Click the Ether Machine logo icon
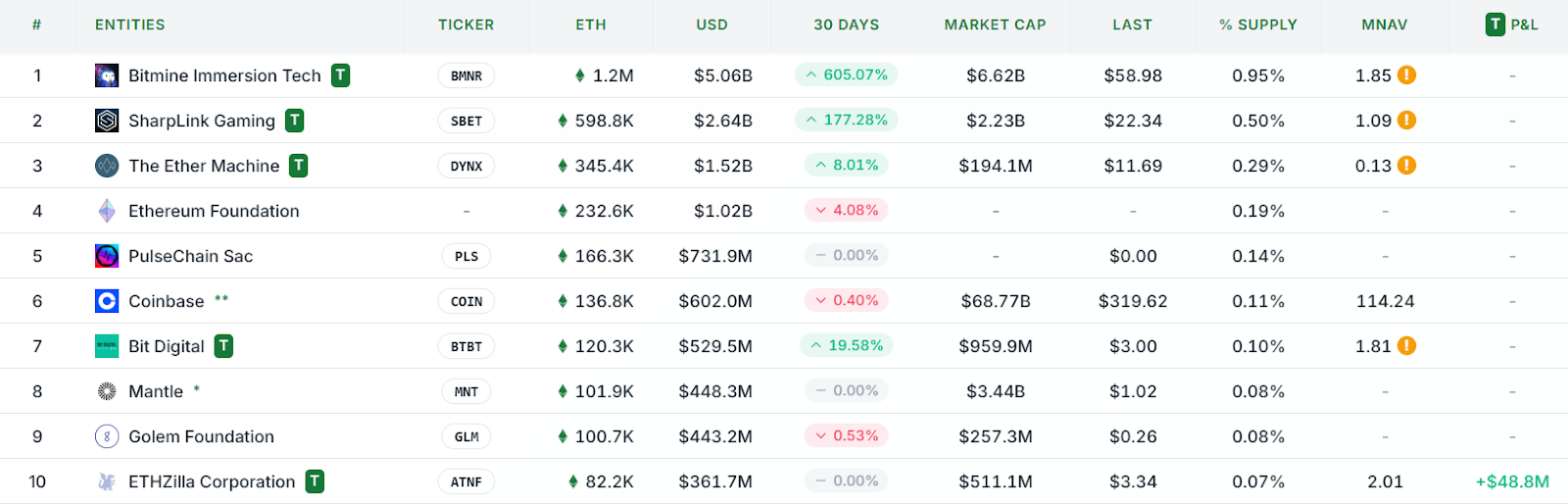This screenshot has height=504, width=1568. pyautogui.click(x=107, y=166)
